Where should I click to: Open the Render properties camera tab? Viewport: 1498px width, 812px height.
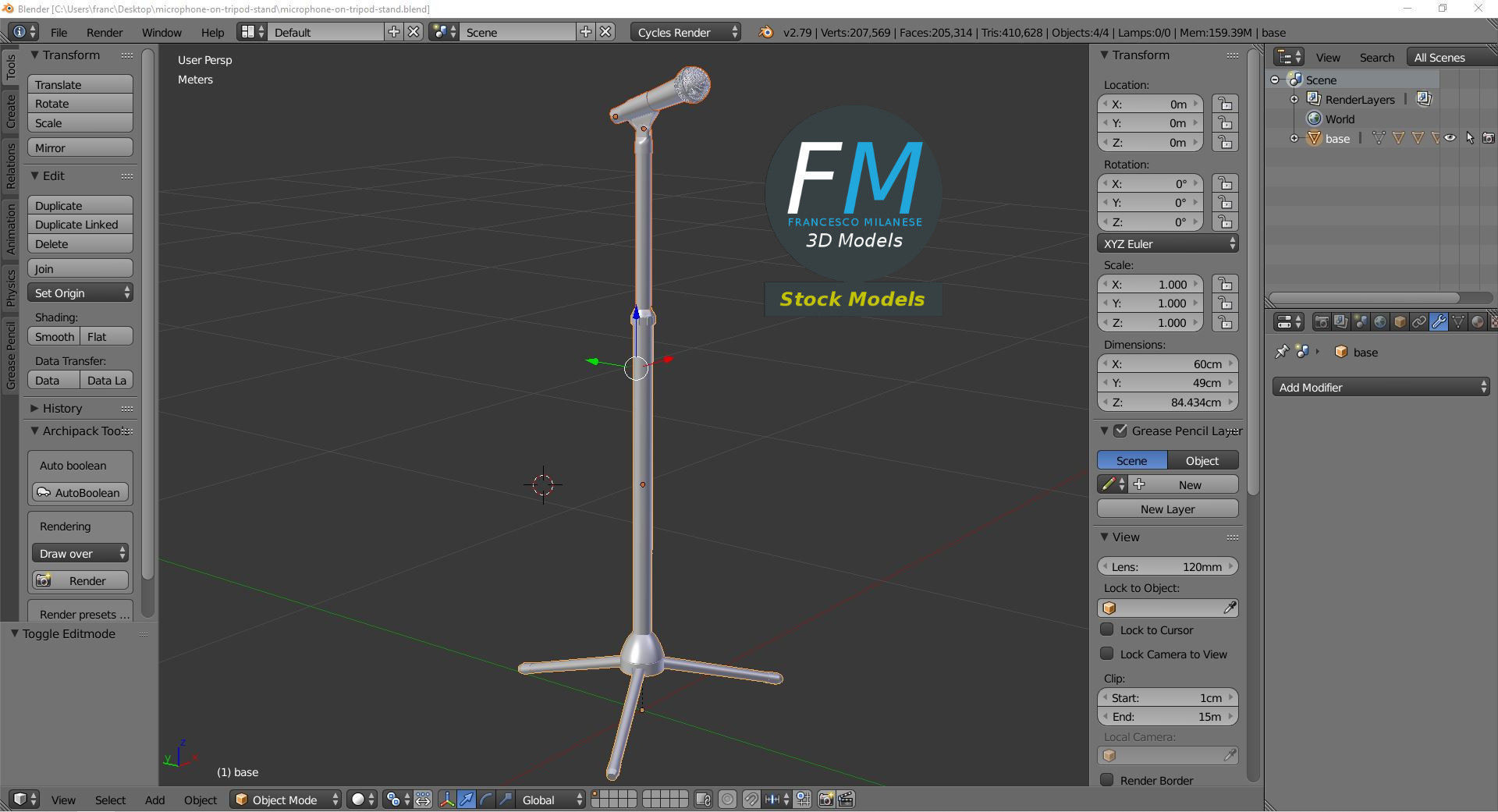pos(1322,322)
